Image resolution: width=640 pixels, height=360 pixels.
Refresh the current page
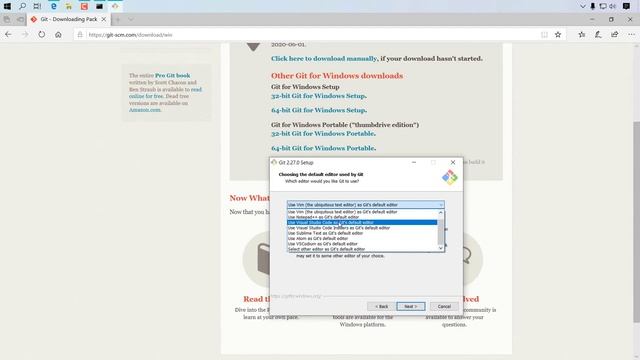(x=42, y=35)
